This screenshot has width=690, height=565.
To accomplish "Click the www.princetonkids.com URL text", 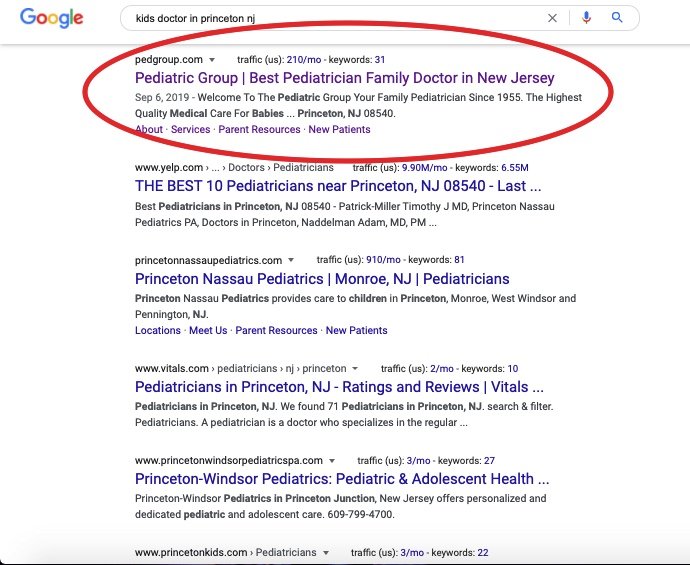I will pos(191,553).
